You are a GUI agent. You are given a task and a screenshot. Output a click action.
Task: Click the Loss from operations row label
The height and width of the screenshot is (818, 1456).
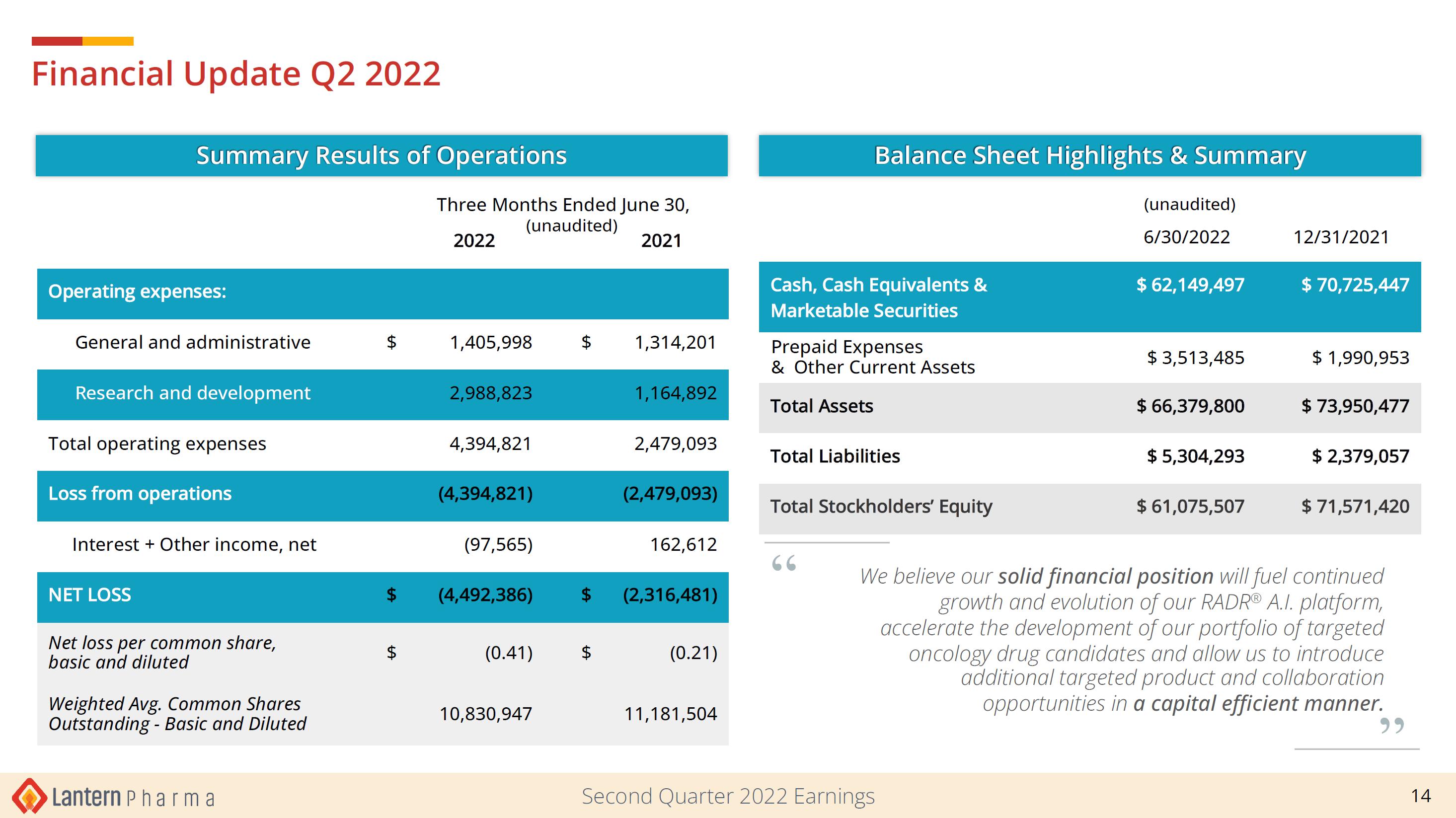(x=140, y=494)
